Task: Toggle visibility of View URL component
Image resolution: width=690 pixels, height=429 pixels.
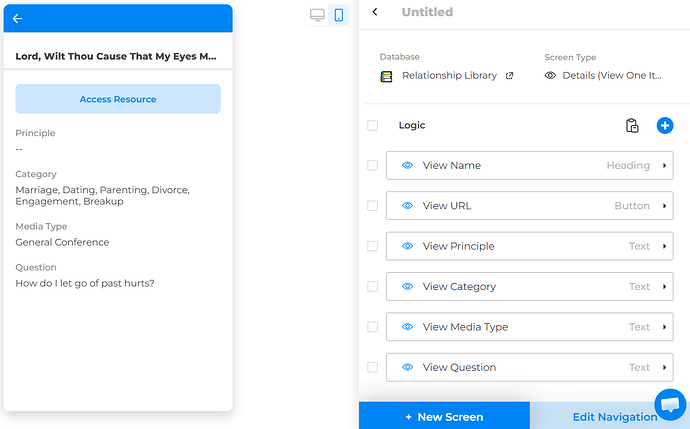Action: (x=407, y=205)
